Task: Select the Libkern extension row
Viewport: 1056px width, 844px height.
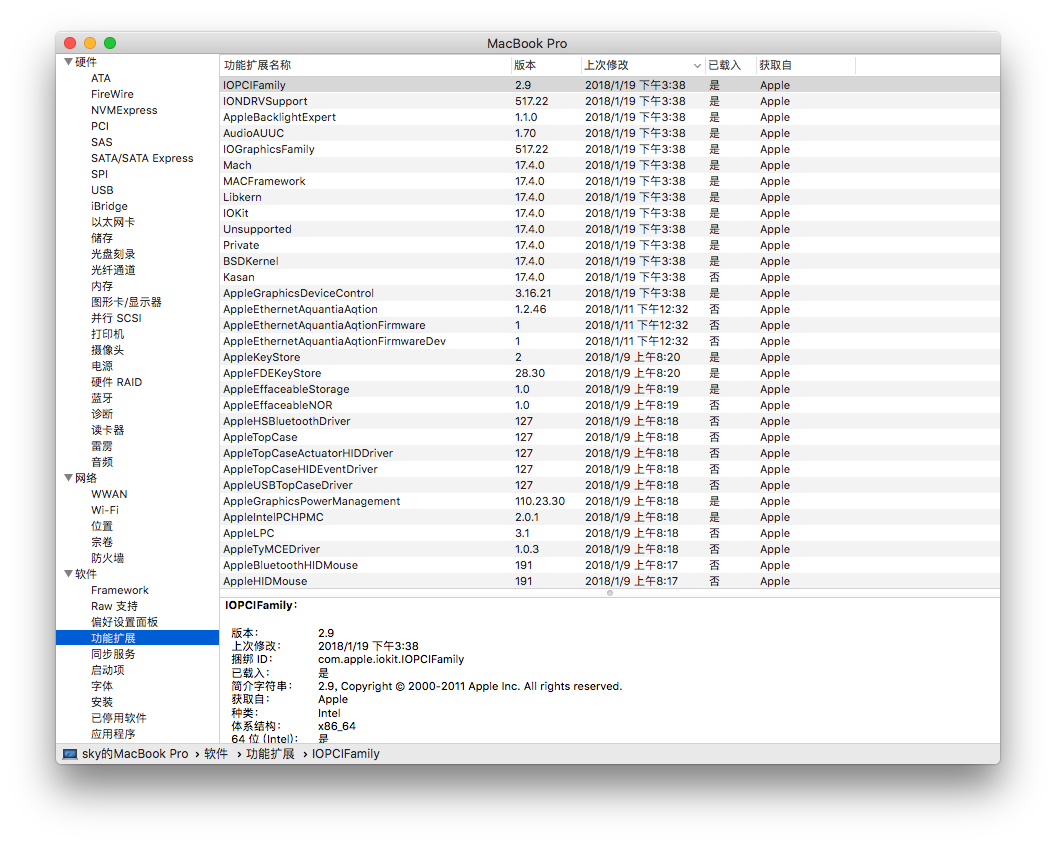Action: (609, 197)
